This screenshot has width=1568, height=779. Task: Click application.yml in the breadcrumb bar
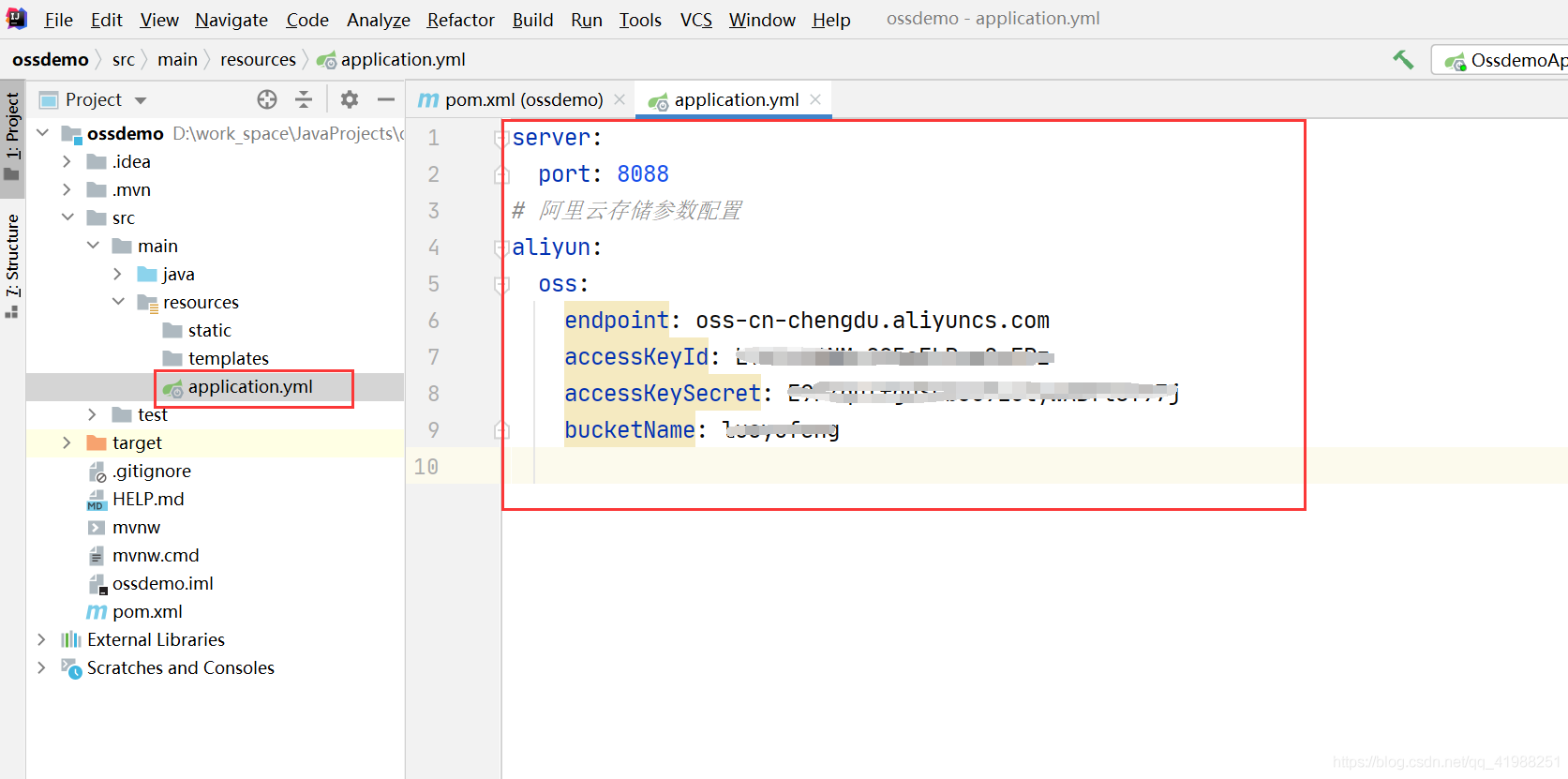[x=391, y=60]
